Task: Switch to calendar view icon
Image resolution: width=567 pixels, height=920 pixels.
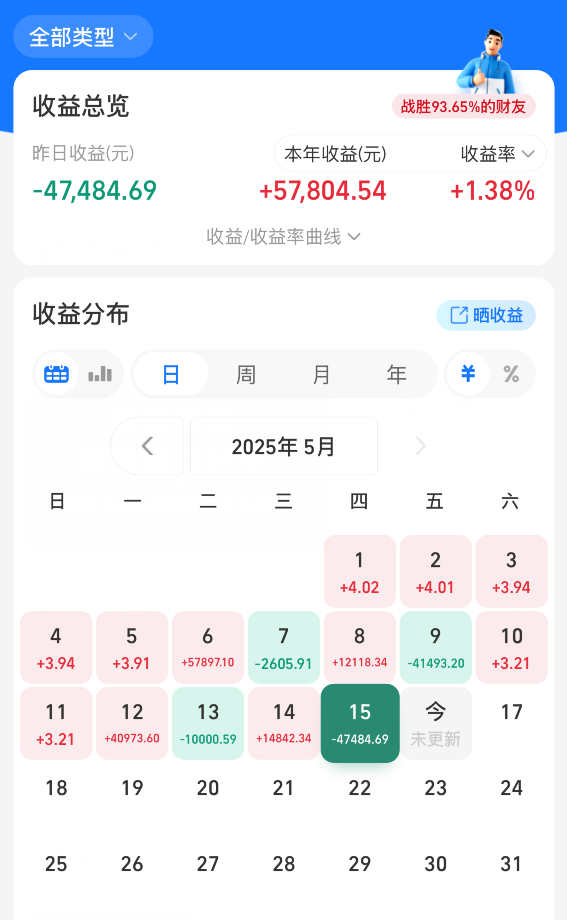Action: (x=57, y=374)
